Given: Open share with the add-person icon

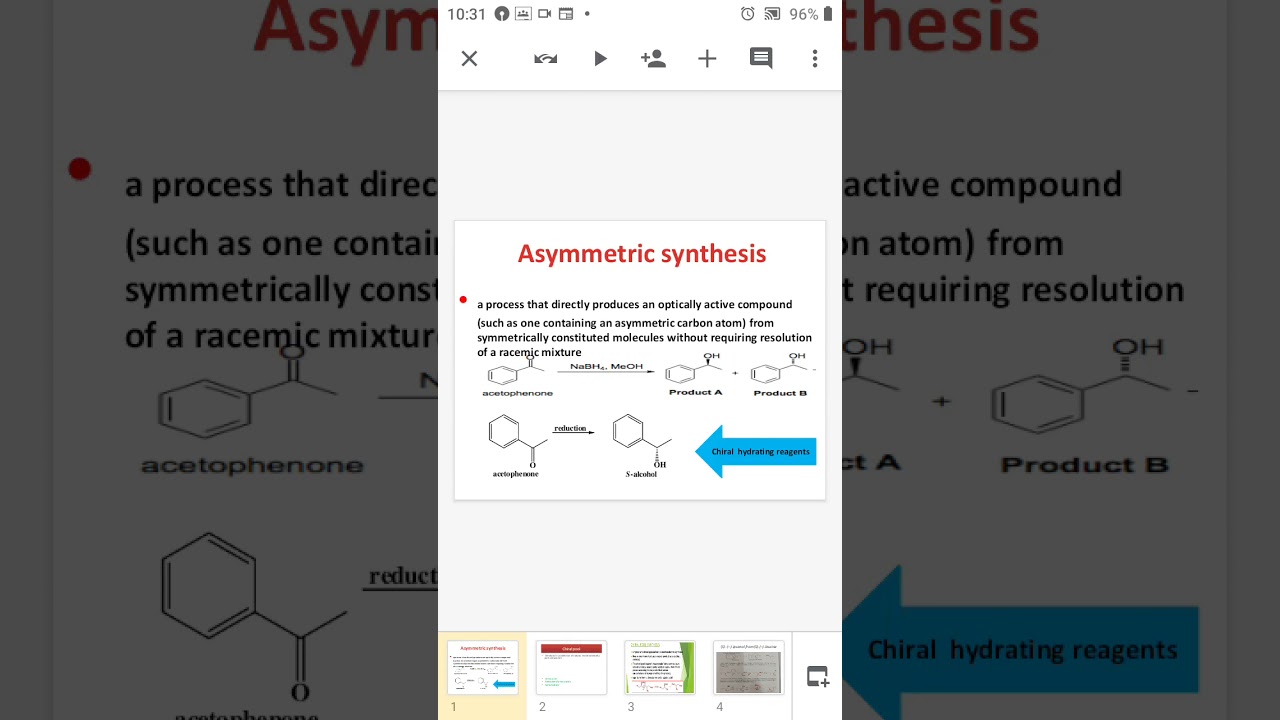Looking at the screenshot, I should click(653, 59).
